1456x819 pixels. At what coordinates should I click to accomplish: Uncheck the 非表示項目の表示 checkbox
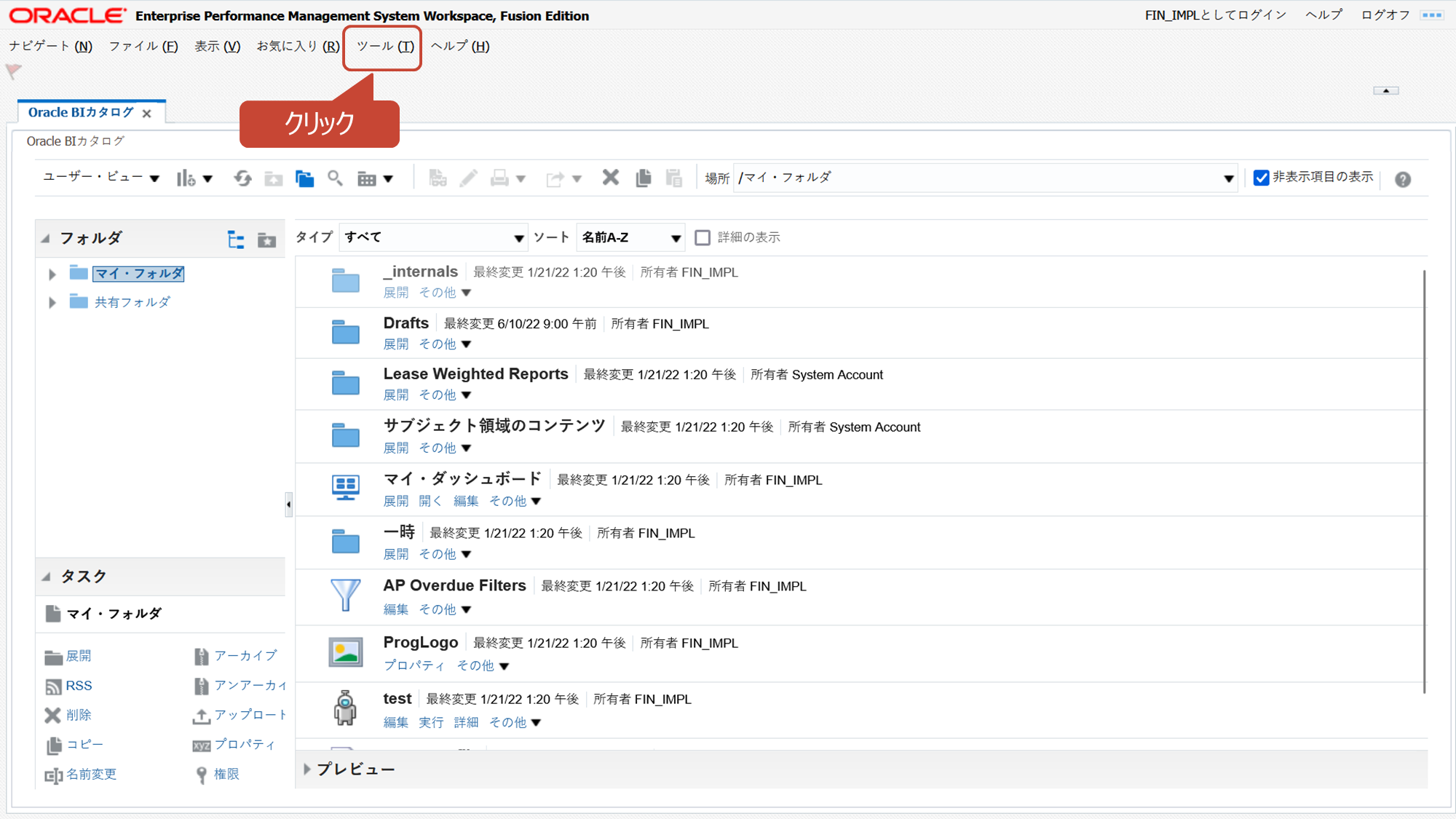tap(1261, 178)
